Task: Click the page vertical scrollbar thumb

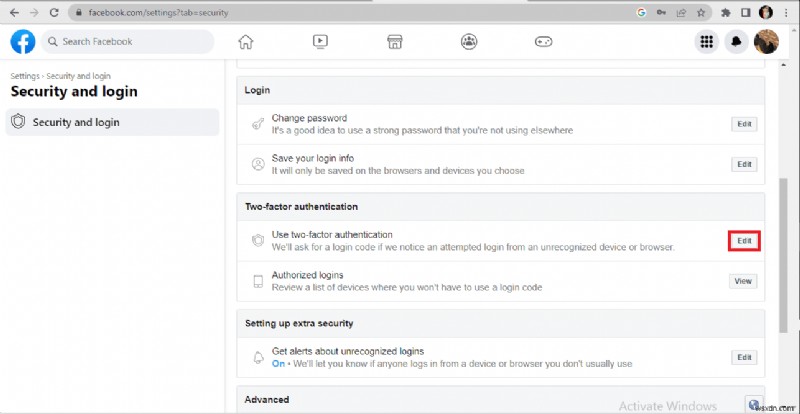Action: [784, 254]
